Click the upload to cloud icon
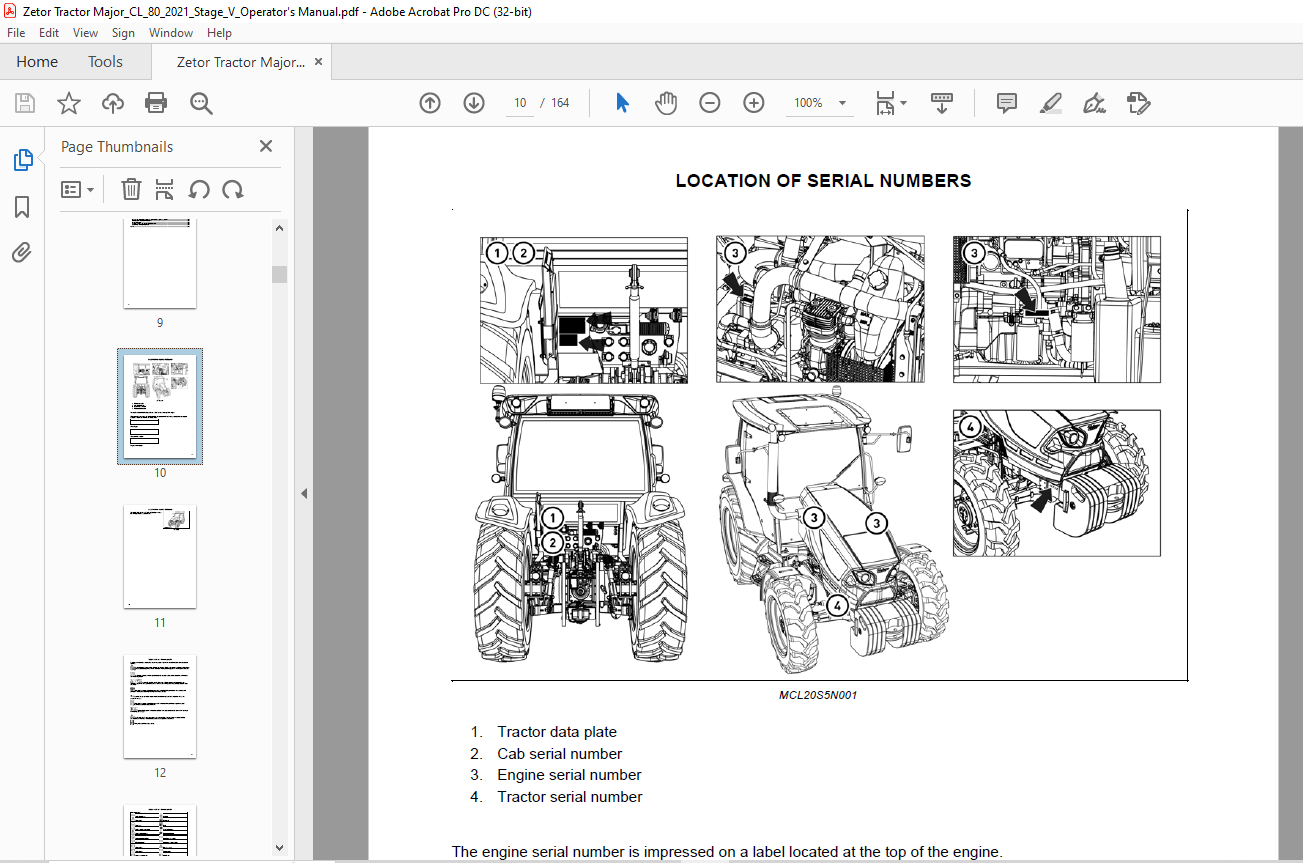 [112, 103]
